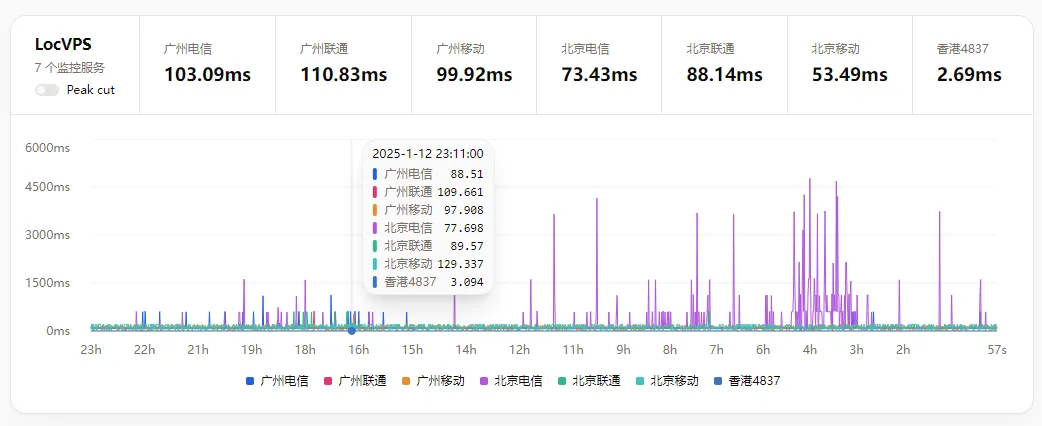Select the 北京移动 53.49ms stat card
The image size is (1042, 426).
click(x=850, y=65)
